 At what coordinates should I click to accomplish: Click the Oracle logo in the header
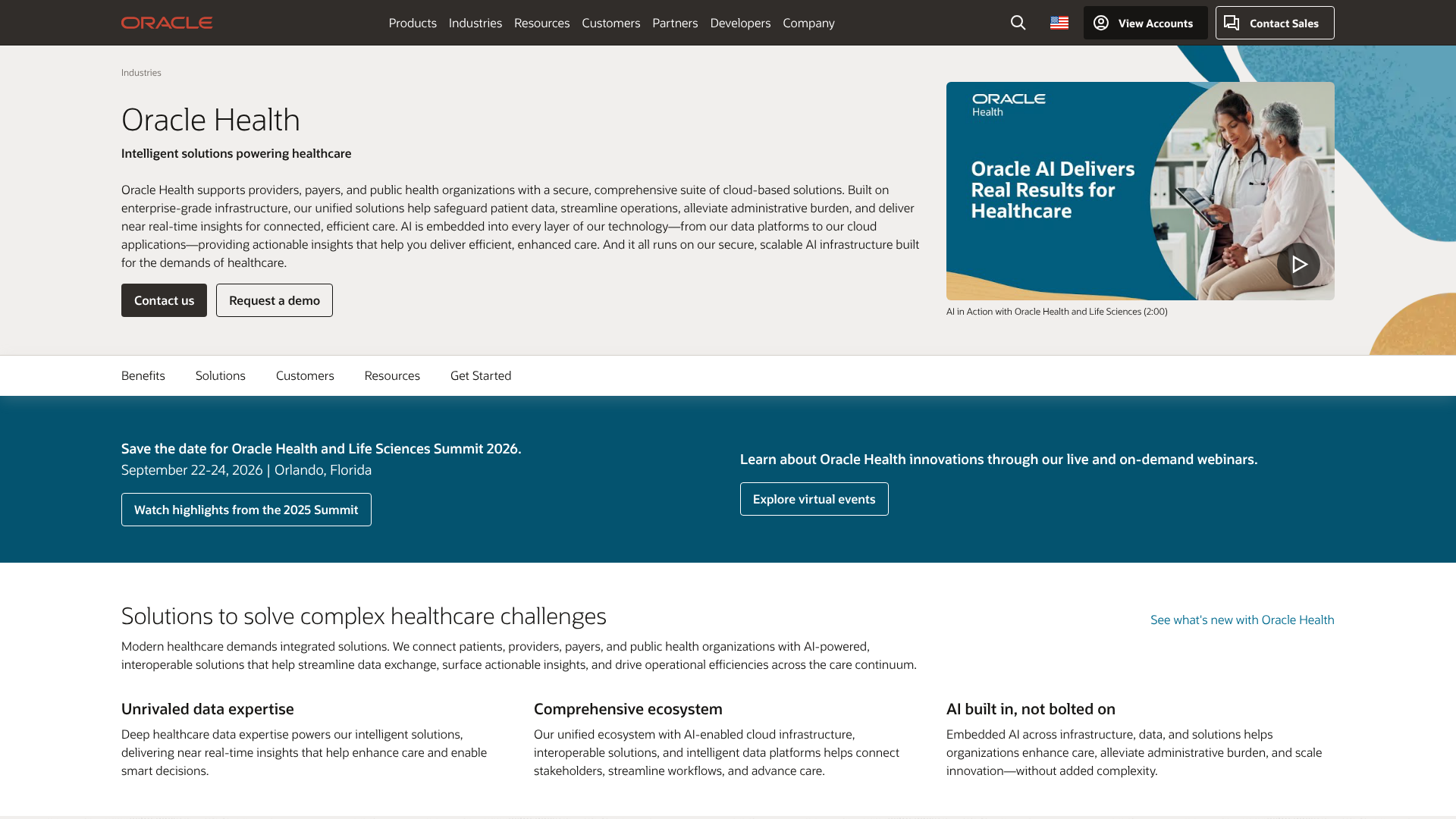tap(166, 22)
